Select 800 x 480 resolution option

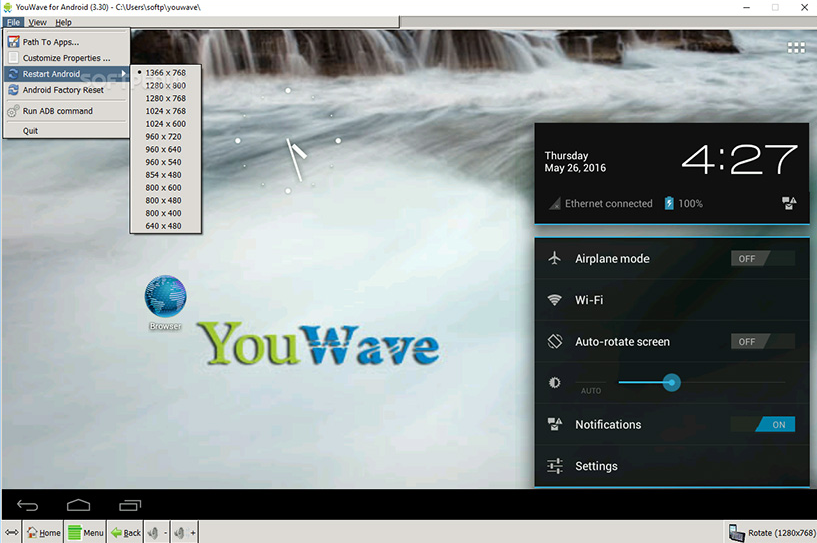pos(166,201)
